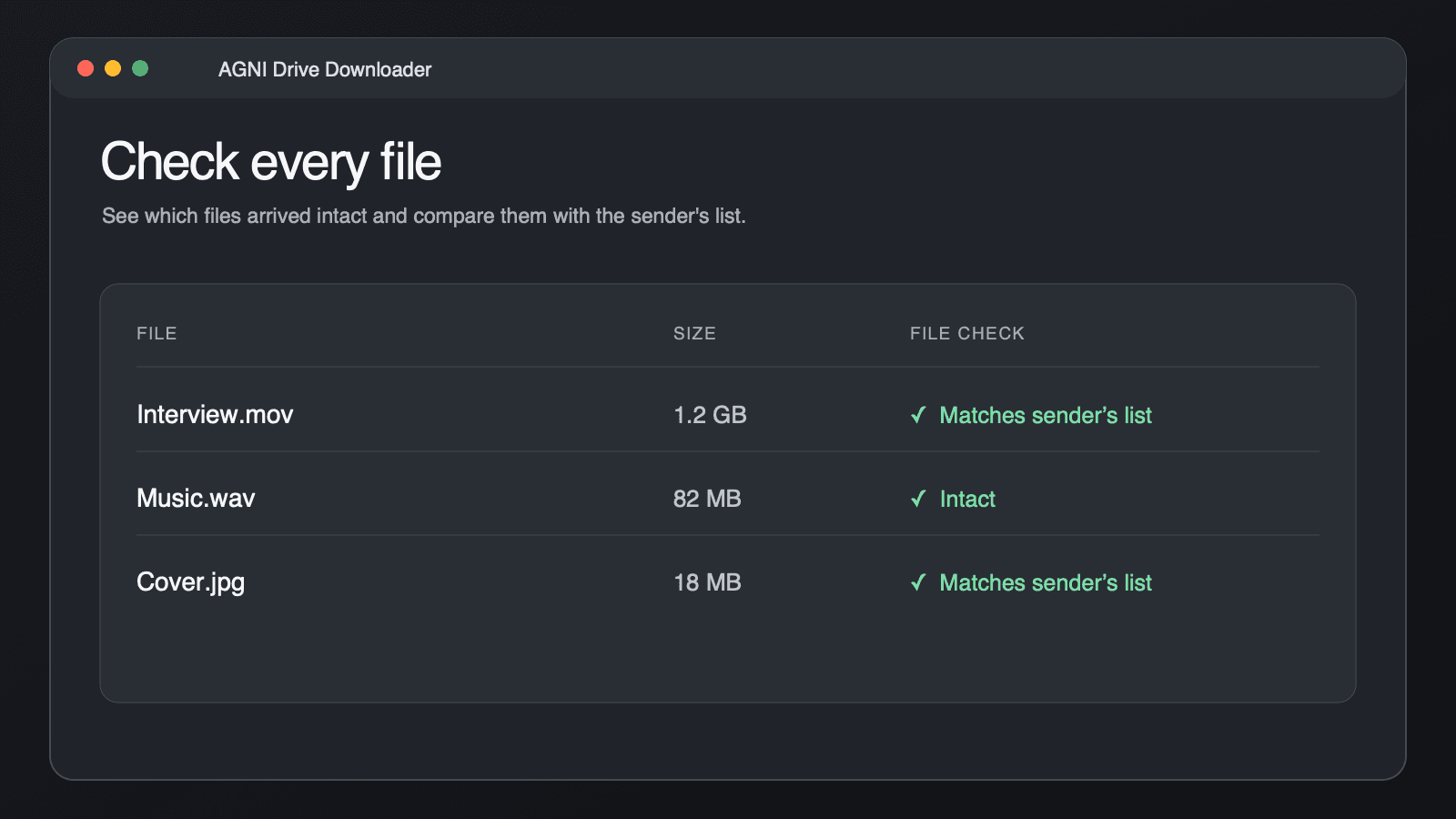Click the AGNI Drive Downloader window title
Viewport: 1456px width, 819px height.
(x=325, y=69)
